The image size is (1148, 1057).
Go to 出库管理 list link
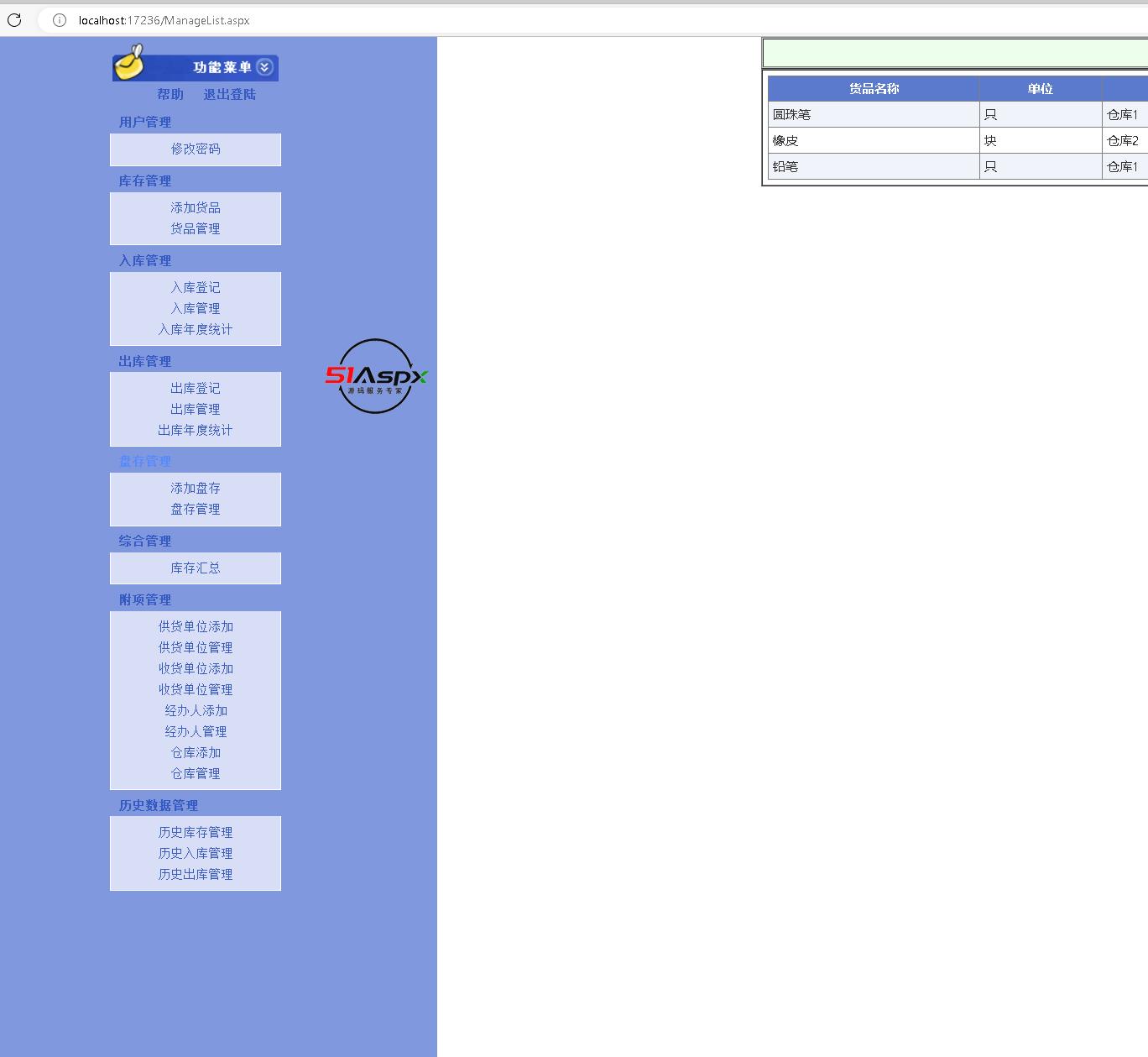(196, 409)
